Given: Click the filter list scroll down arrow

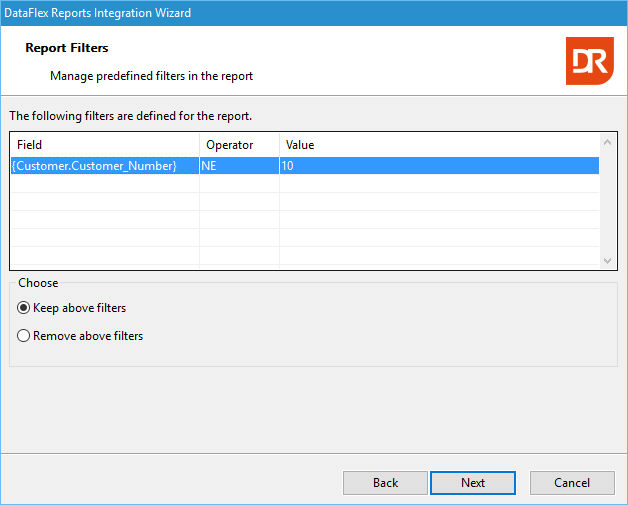Looking at the screenshot, I should coord(607,261).
